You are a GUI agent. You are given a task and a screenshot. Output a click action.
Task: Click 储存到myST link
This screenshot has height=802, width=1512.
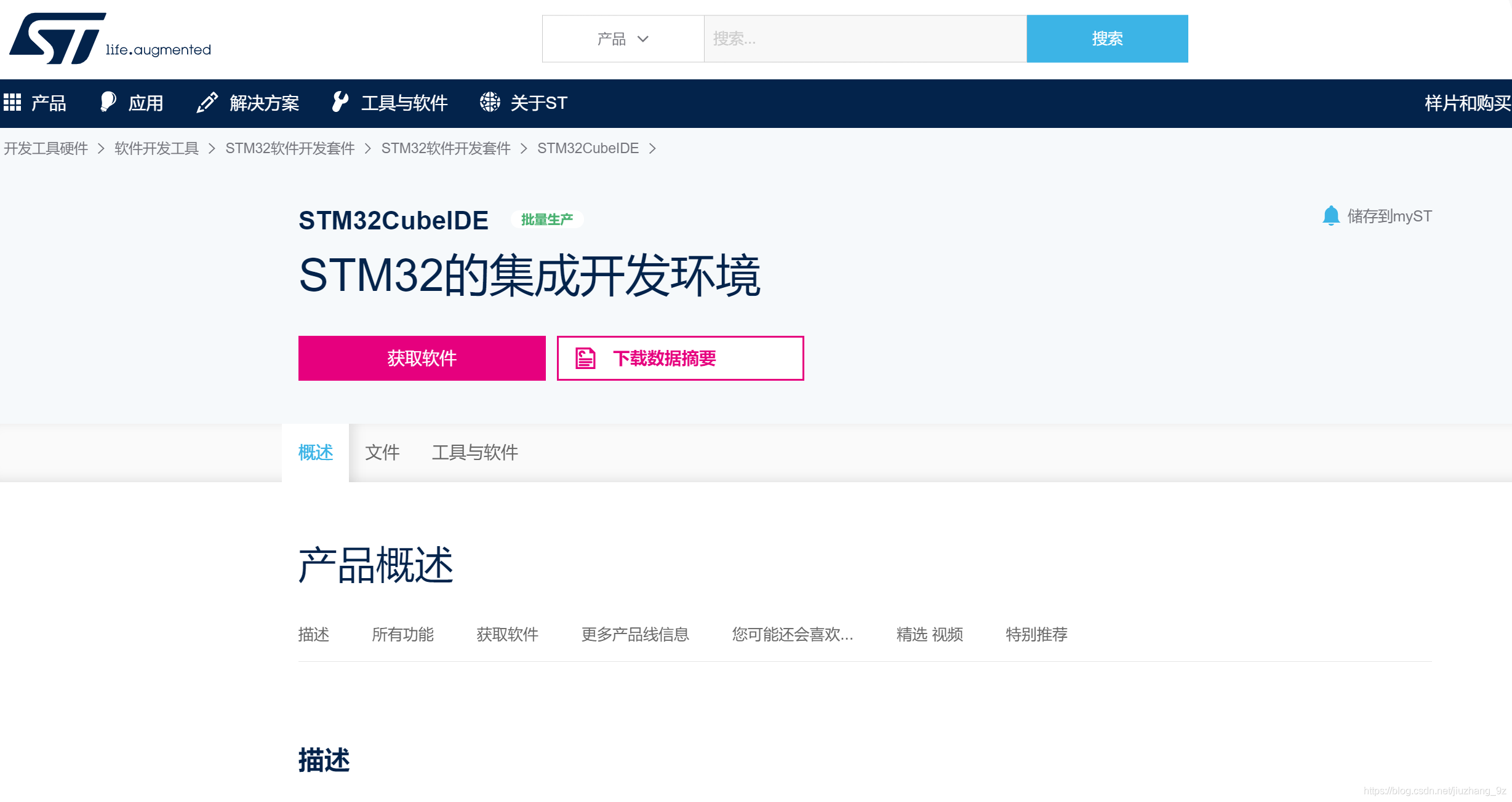point(1390,216)
